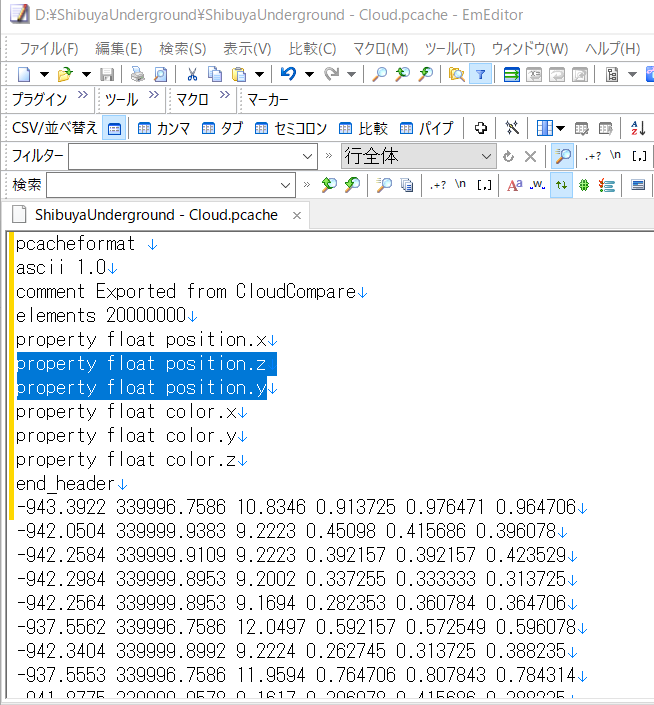Click the Find Next icon in search bar

[x=352, y=185]
